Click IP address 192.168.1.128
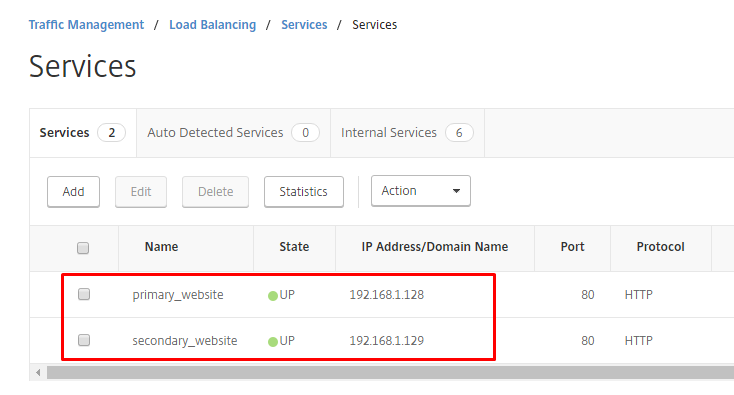The image size is (734, 395). click(387, 295)
